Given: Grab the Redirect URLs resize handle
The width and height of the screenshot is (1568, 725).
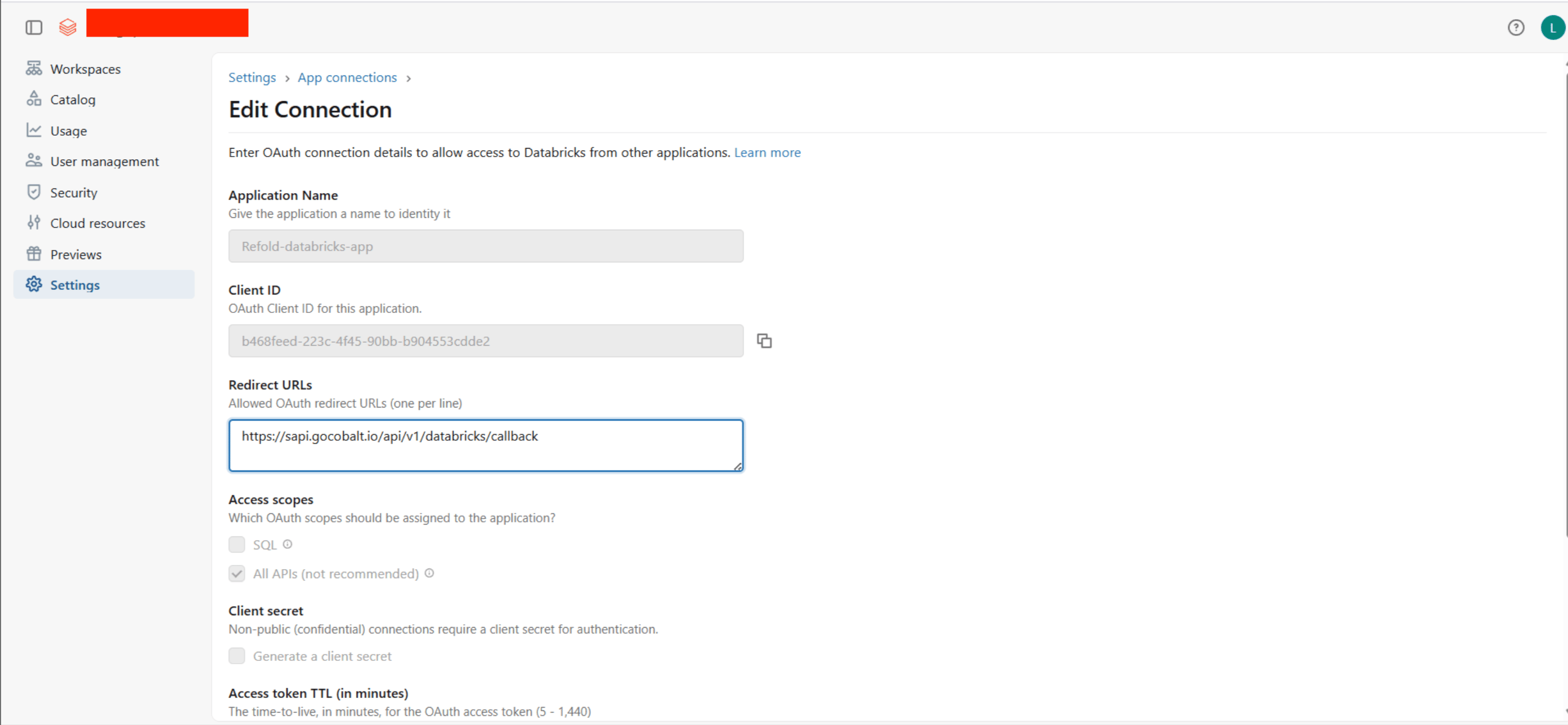Looking at the screenshot, I should coord(738,466).
